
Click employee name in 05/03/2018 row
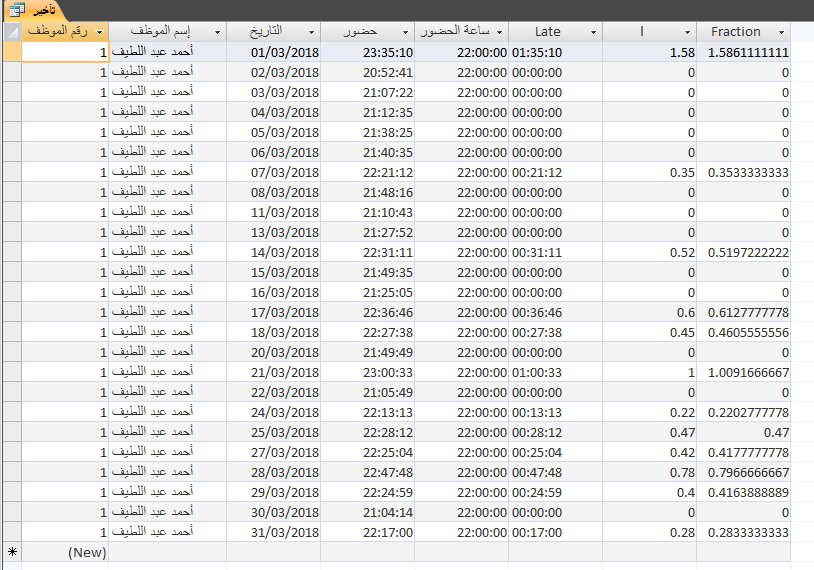pos(168,132)
